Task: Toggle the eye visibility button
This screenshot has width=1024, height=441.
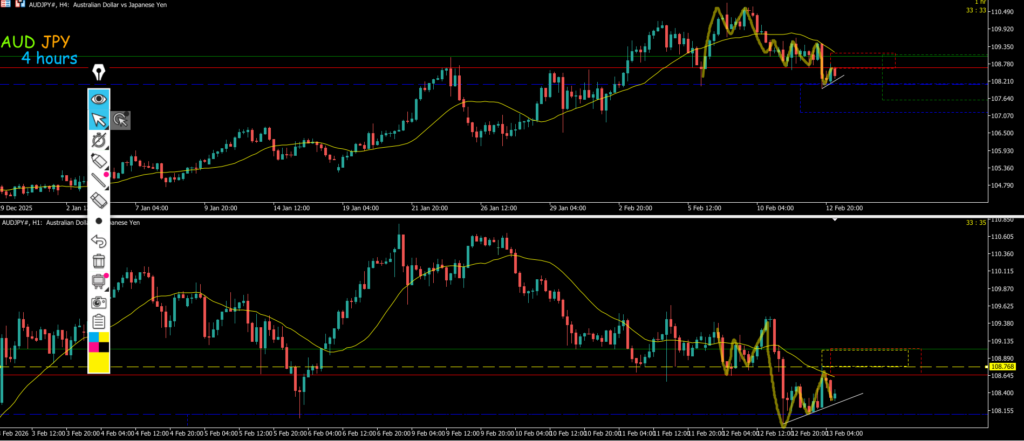Action: pyautogui.click(x=99, y=99)
